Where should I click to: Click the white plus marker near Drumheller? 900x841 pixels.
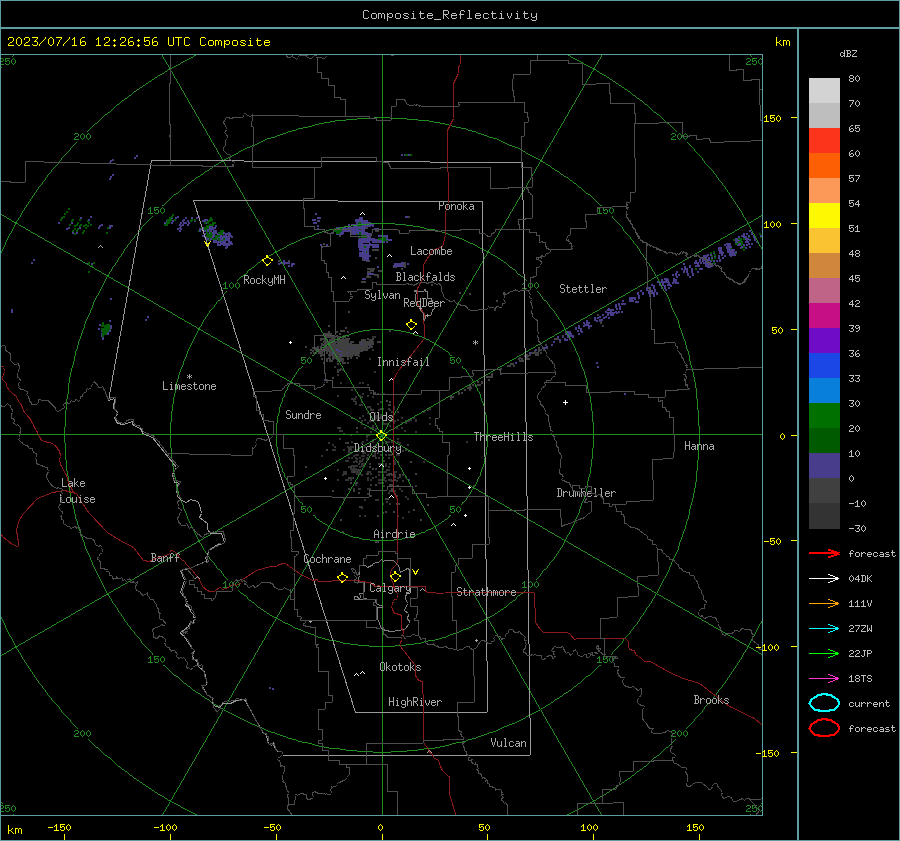(x=565, y=402)
